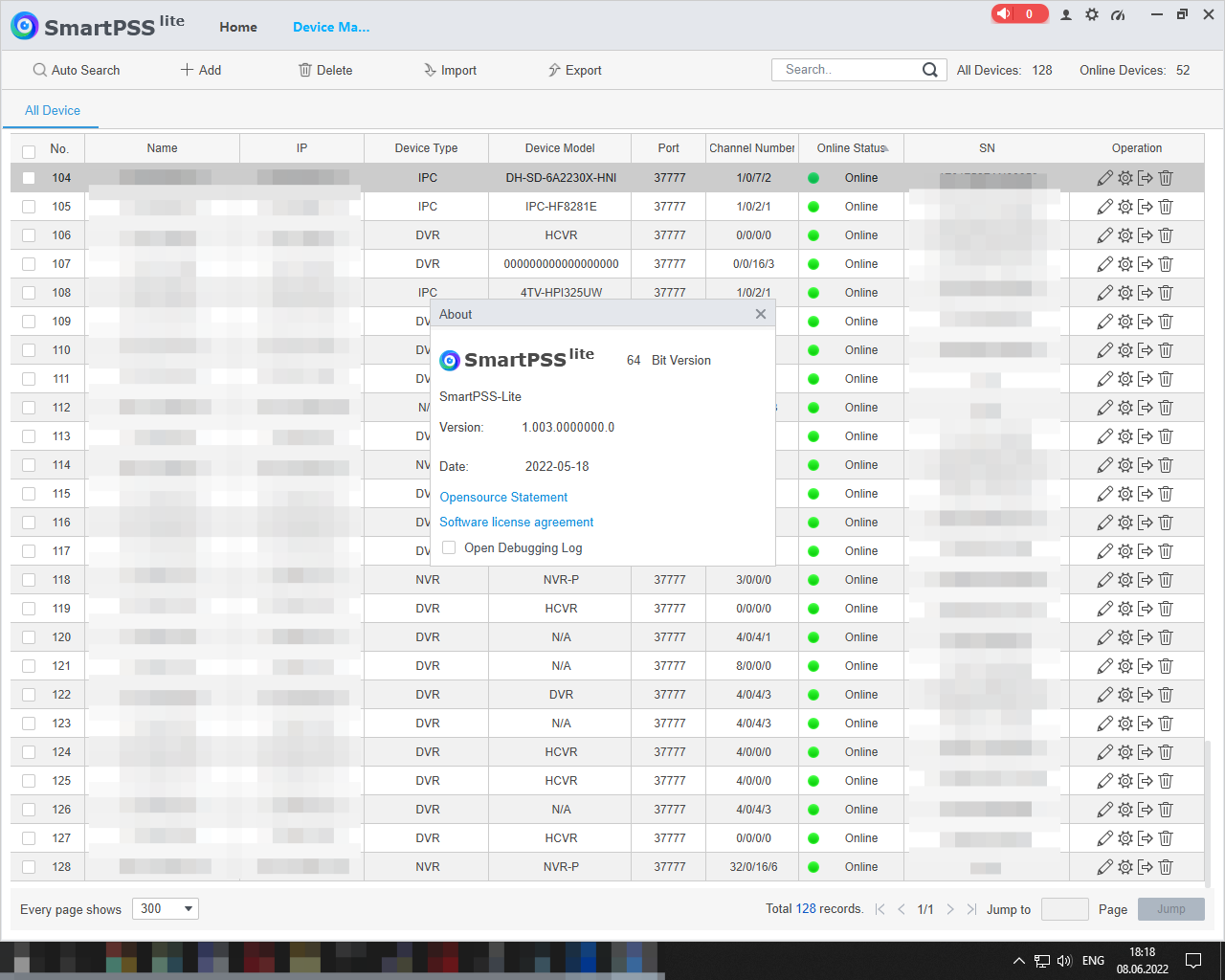Sort by the Device Type column header
This screenshot has width=1225, height=980.
pos(426,148)
